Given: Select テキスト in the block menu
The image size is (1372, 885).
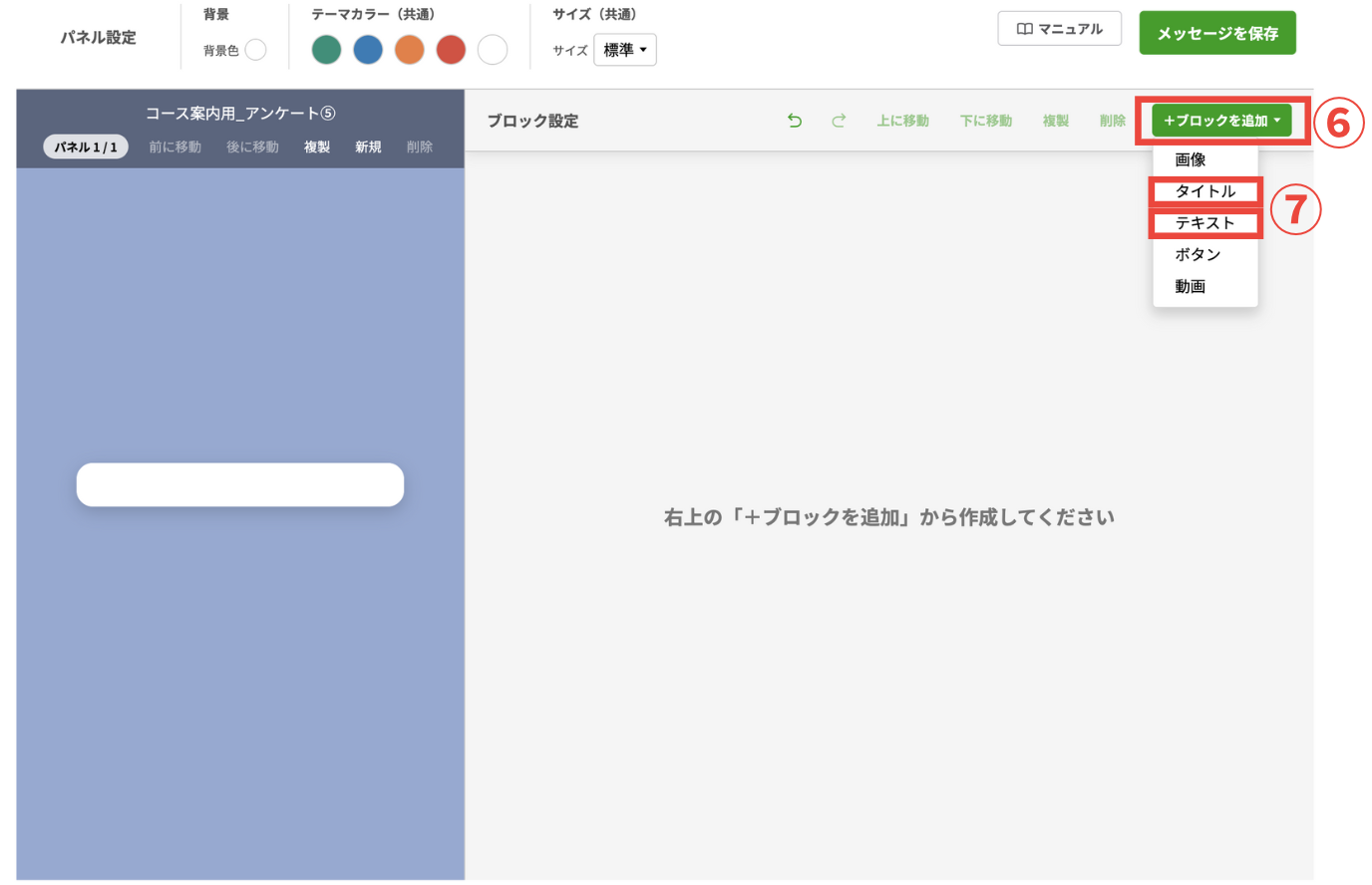Looking at the screenshot, I should point(1204,223).
